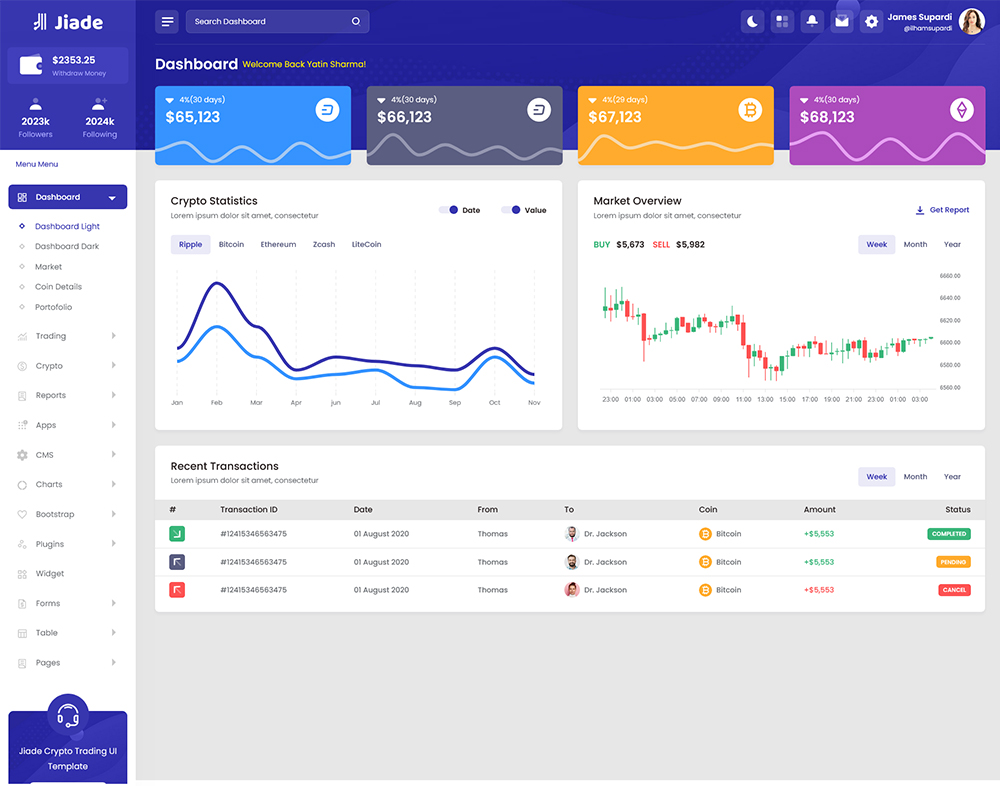The image size is (1000, 786).
Task: Select Month tab in Market Overview
Action: 915,245
